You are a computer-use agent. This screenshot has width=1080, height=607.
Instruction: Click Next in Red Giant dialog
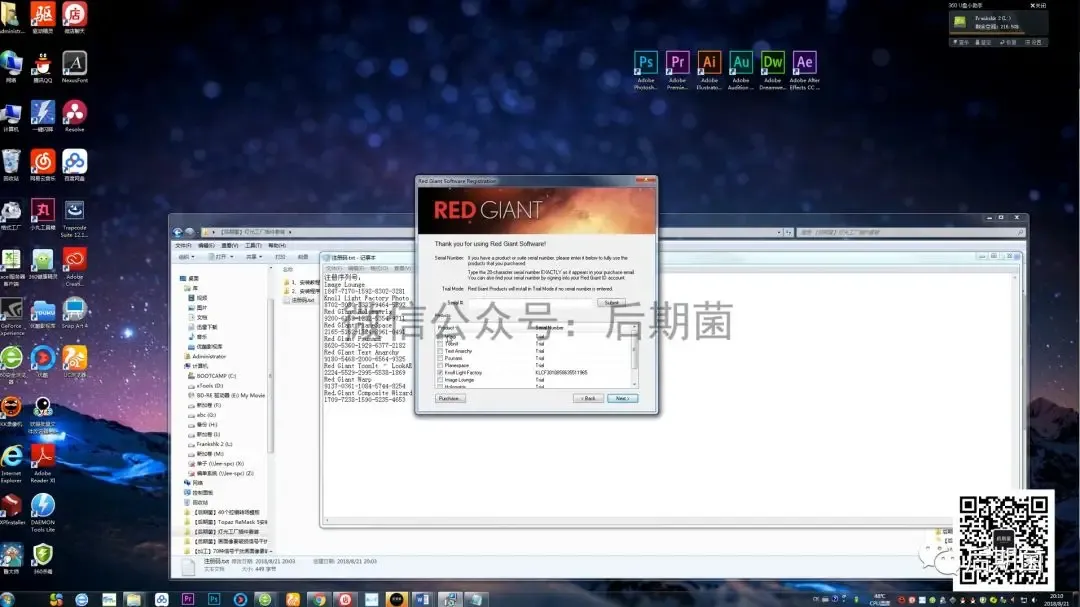[623, 398]
